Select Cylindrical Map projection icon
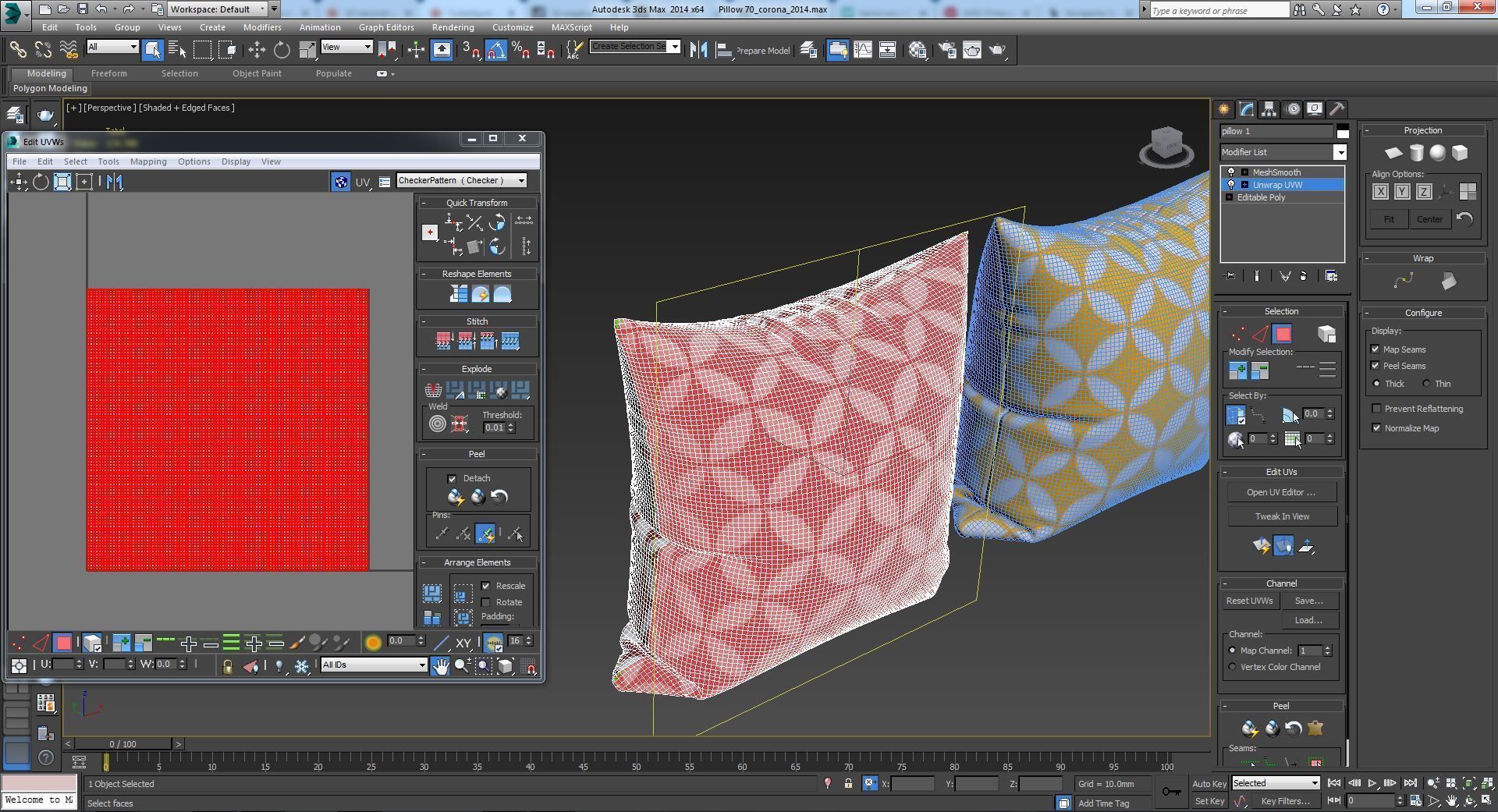The image size is (1498, 812). click(x=1416, y=153)
